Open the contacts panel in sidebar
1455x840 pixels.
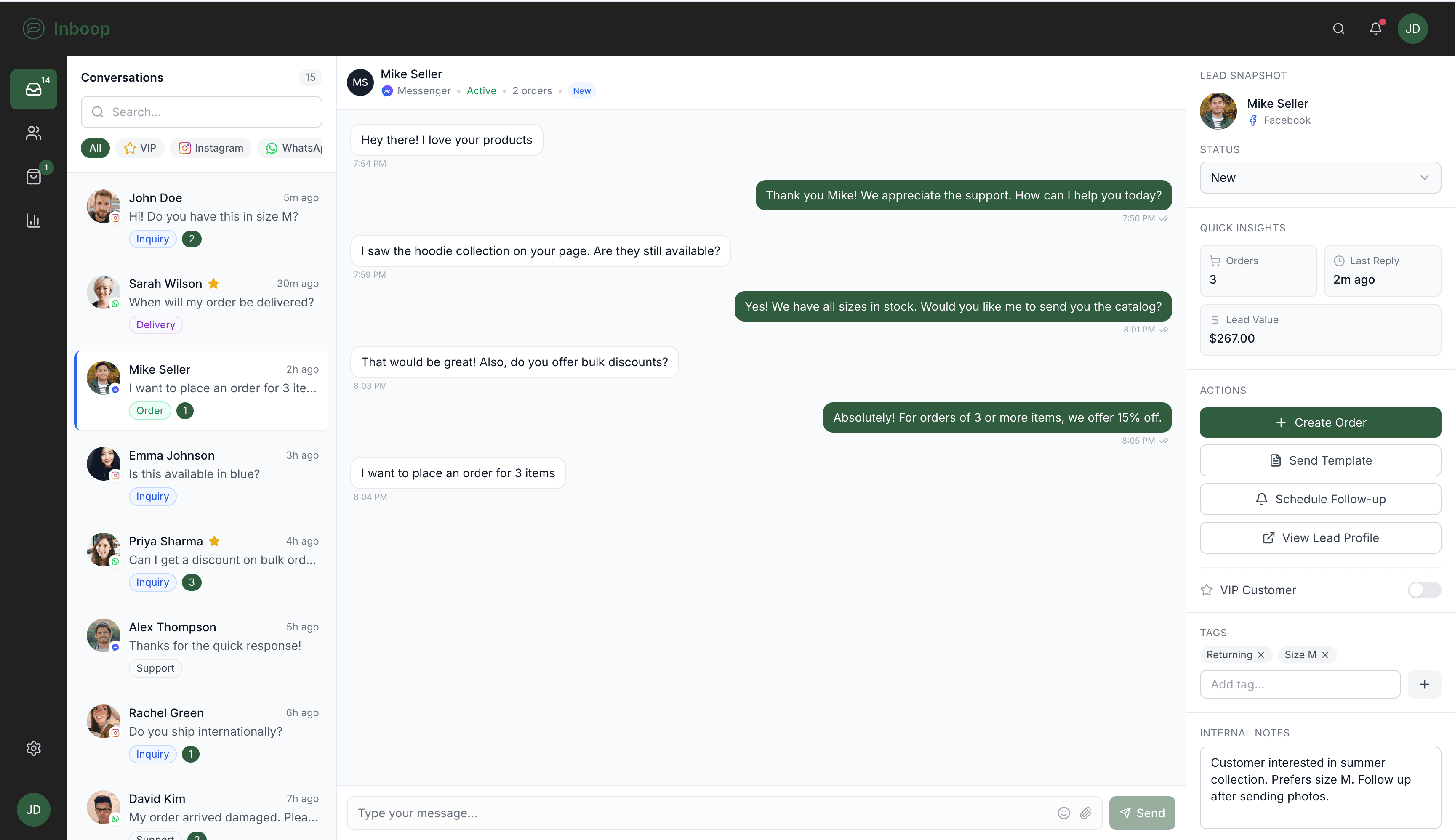(x=33, y=133)
